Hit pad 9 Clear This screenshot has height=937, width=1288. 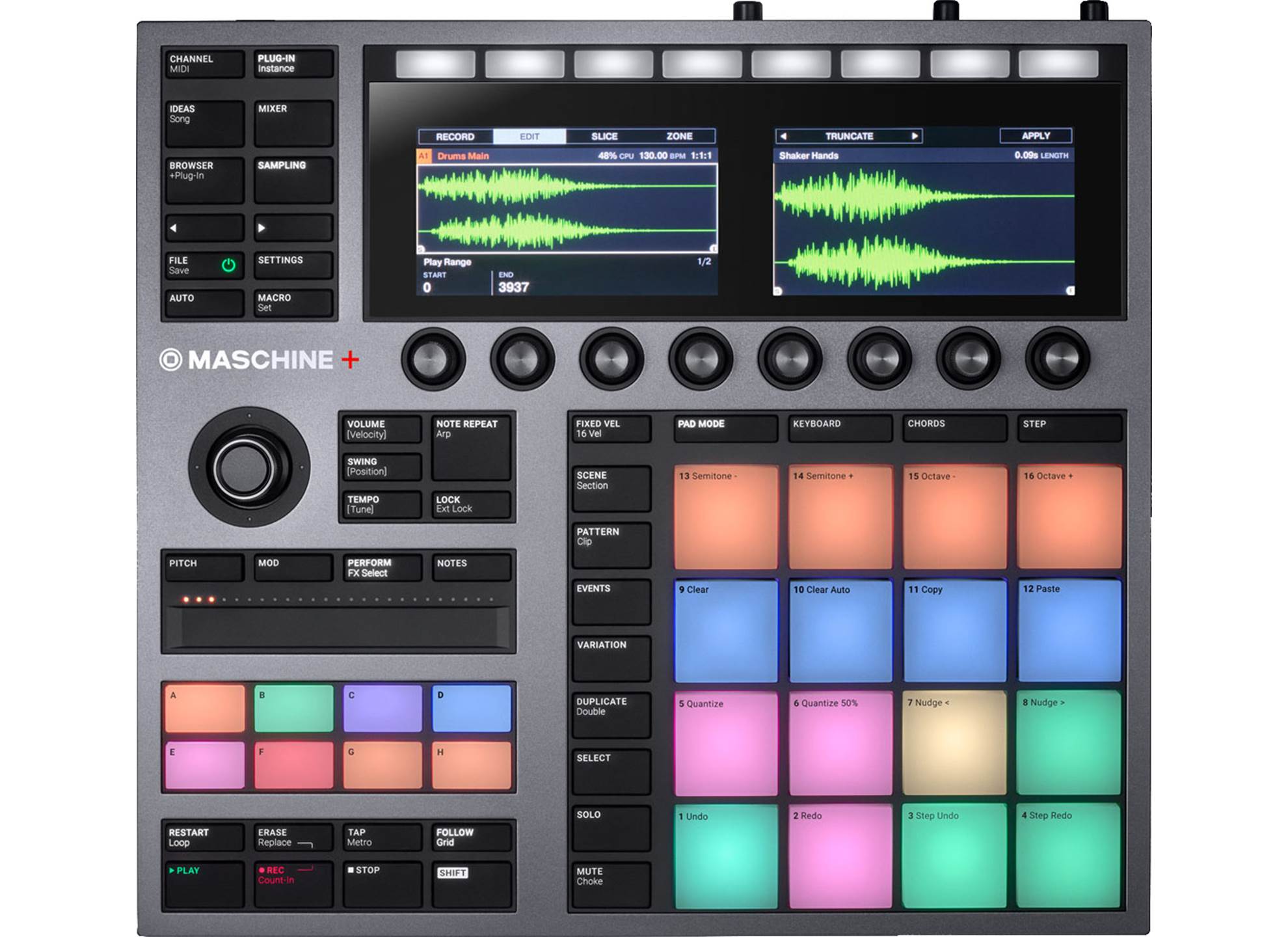pos(726,631)
